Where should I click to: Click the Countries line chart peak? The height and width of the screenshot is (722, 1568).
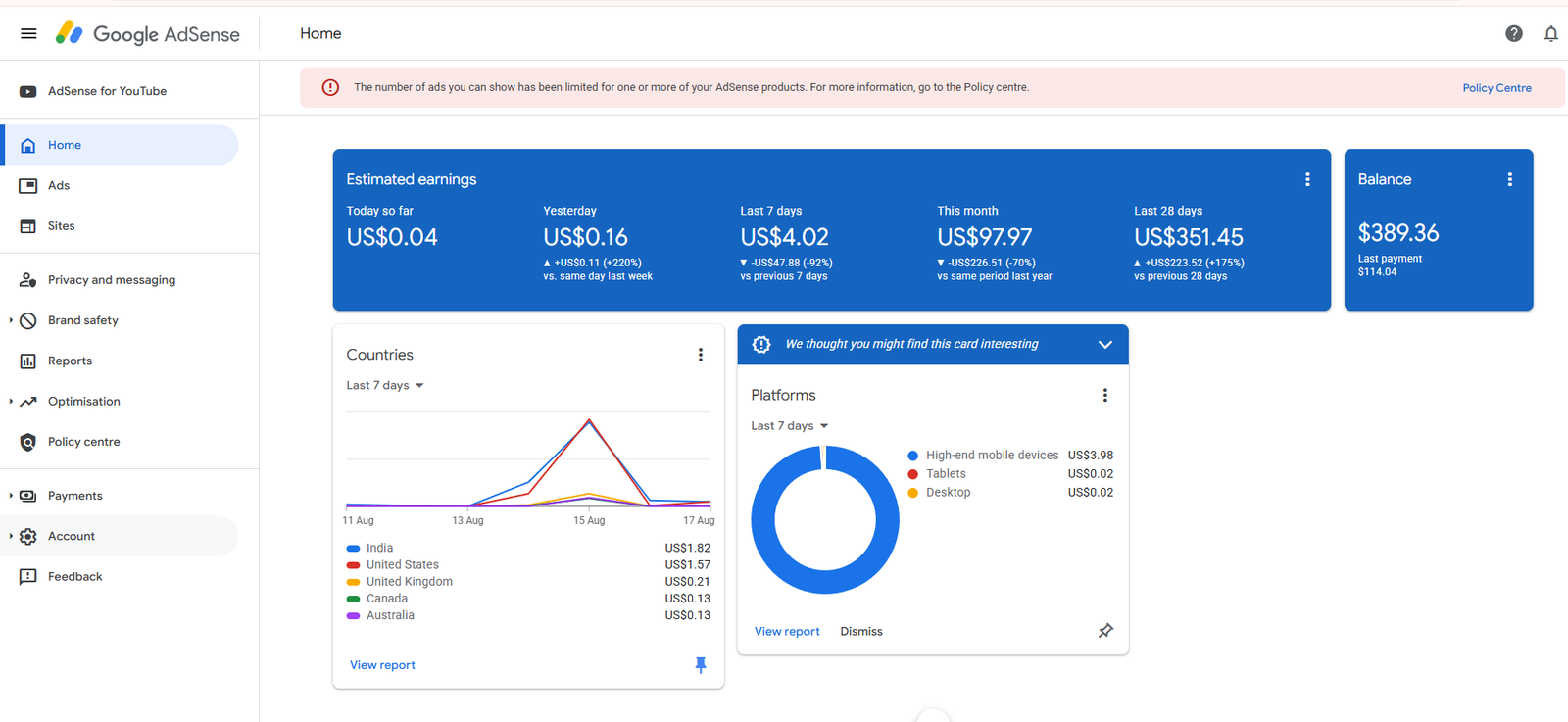tap(589, 420)
